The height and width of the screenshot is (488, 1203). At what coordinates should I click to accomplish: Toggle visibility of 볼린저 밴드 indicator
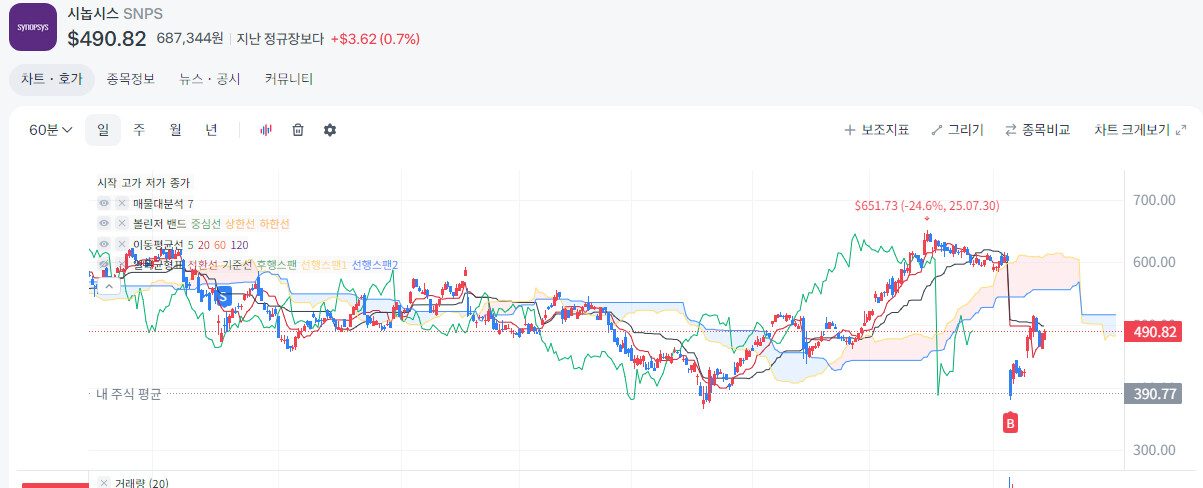tap(104, 223)
